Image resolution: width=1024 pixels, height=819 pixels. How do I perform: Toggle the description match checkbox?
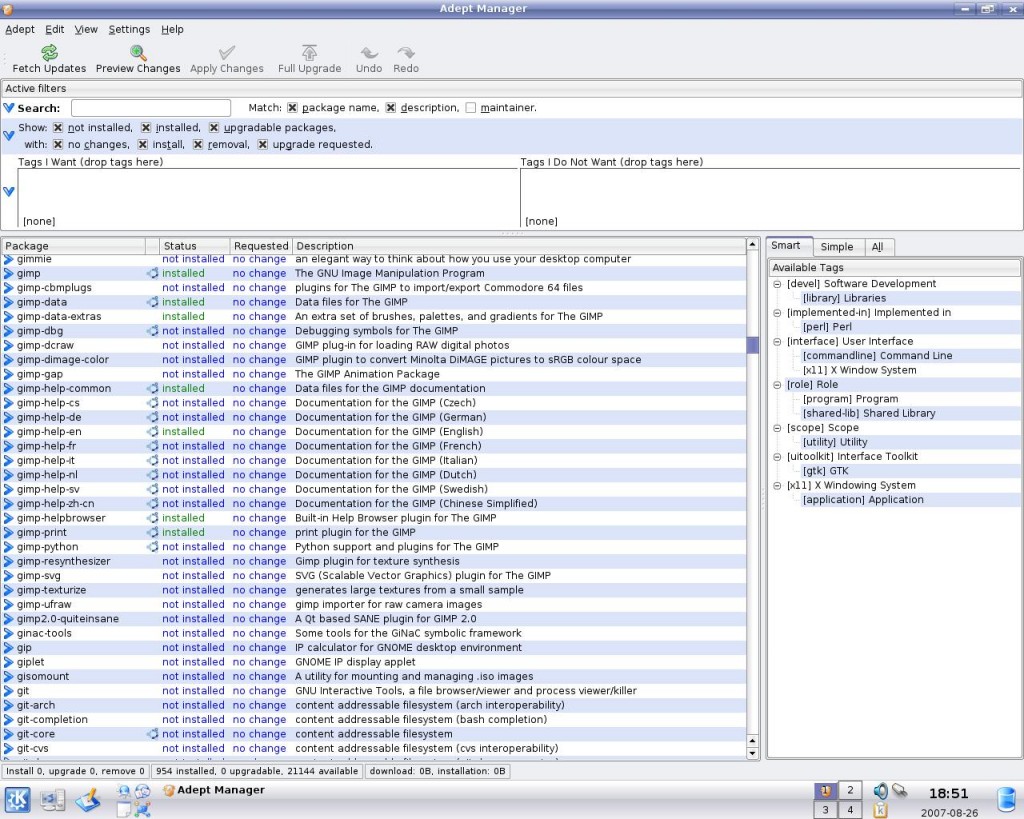tap(391, 108)
